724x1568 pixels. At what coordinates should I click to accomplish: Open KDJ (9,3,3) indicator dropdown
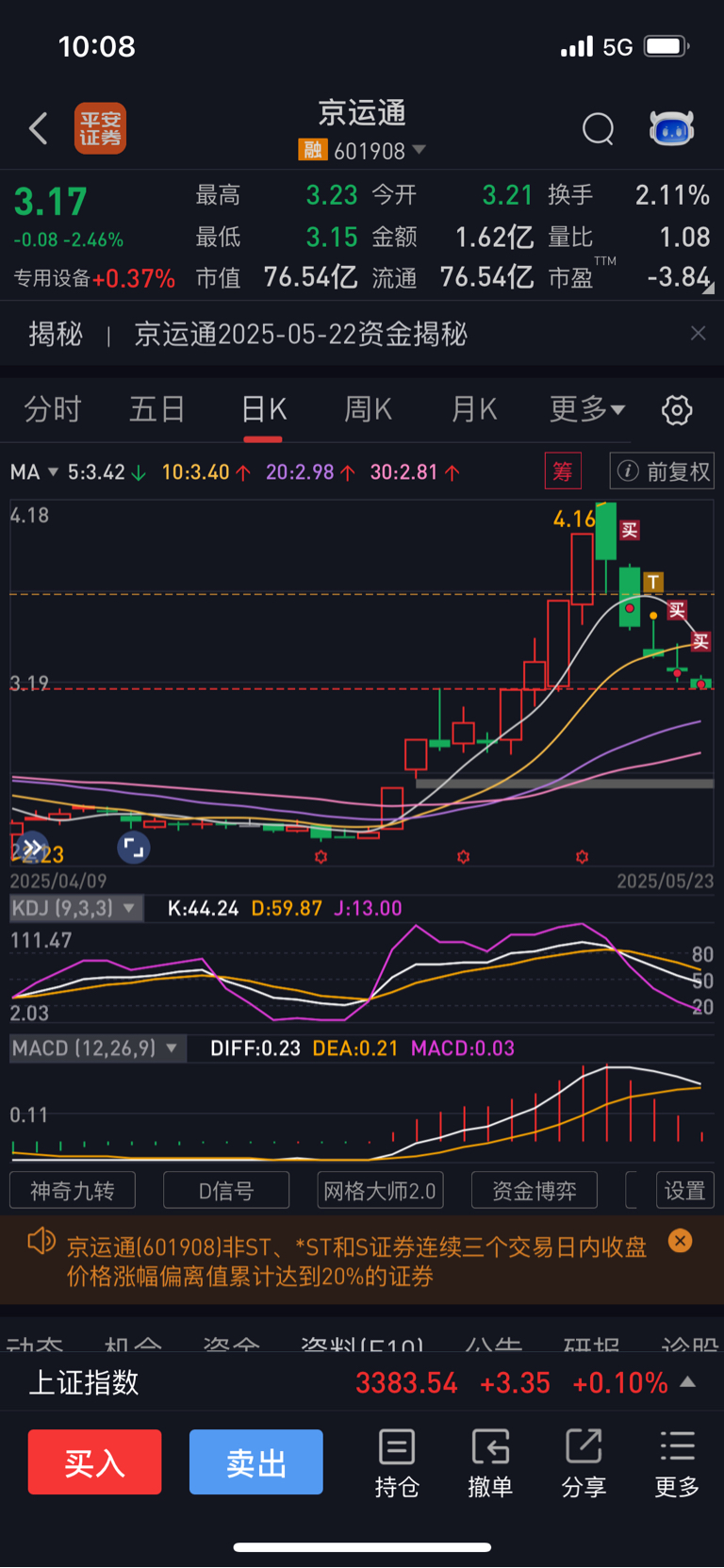(128, 908)
